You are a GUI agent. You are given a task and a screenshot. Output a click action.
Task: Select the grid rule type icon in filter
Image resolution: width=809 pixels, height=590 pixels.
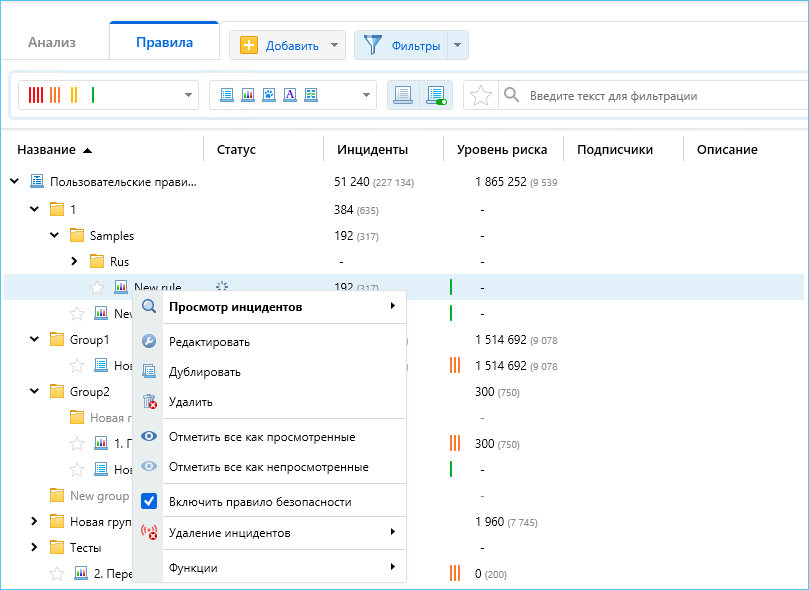click(311, 95)
